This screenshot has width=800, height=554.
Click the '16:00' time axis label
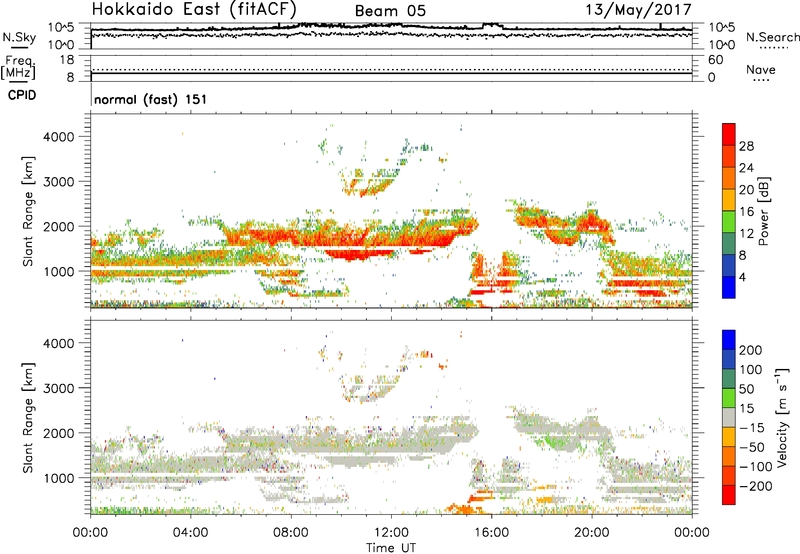click(491, 533)
